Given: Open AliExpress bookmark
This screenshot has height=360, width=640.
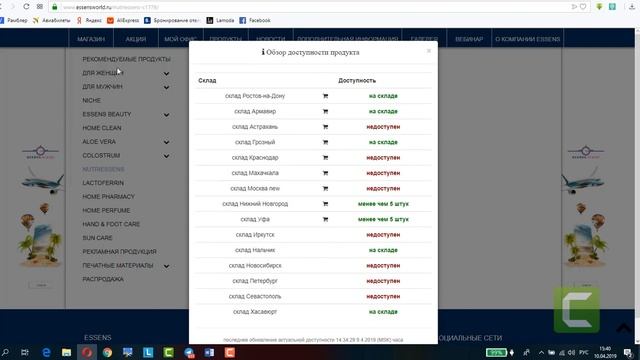Looking at the screenshot, I should (x=123, y=20).
